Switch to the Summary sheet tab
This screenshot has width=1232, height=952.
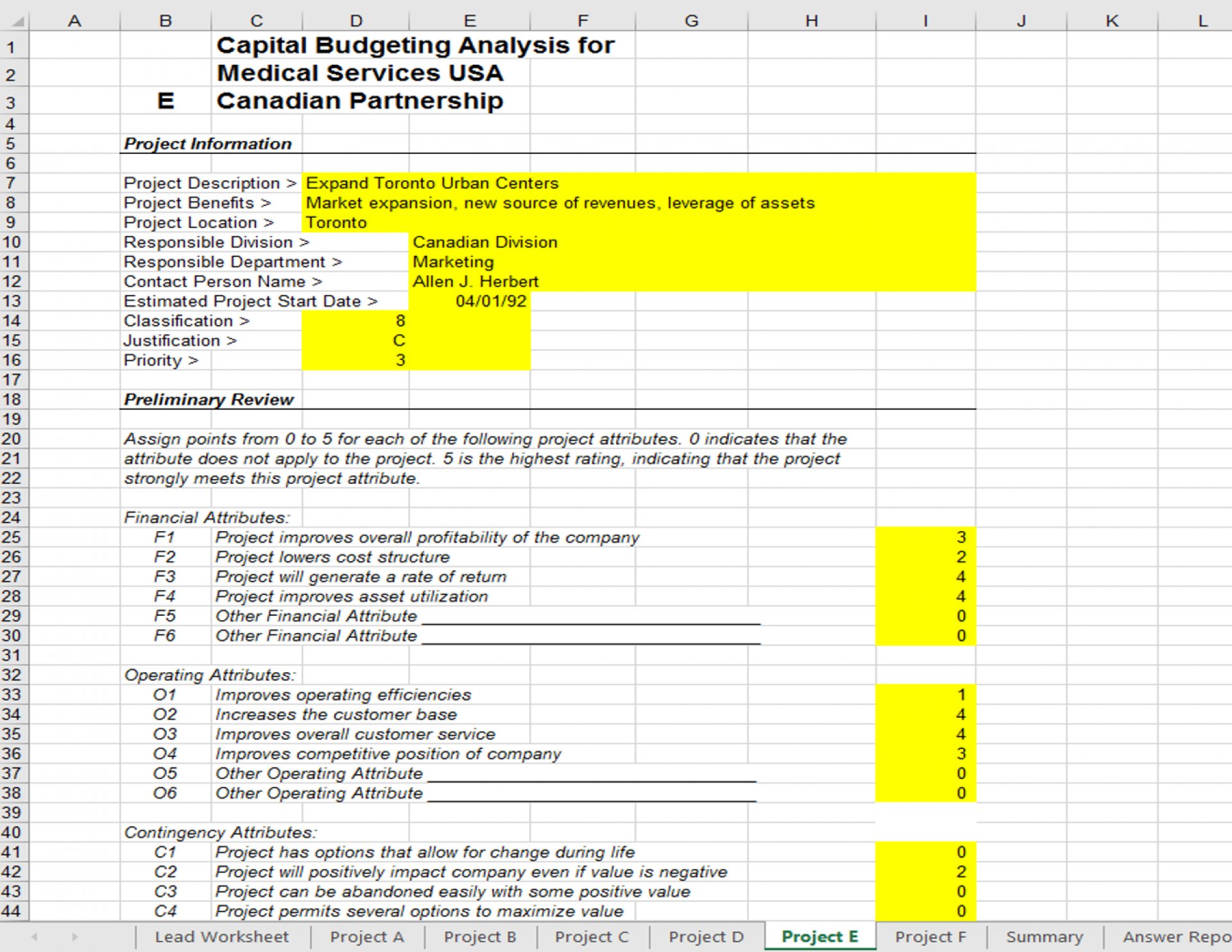1044,937
